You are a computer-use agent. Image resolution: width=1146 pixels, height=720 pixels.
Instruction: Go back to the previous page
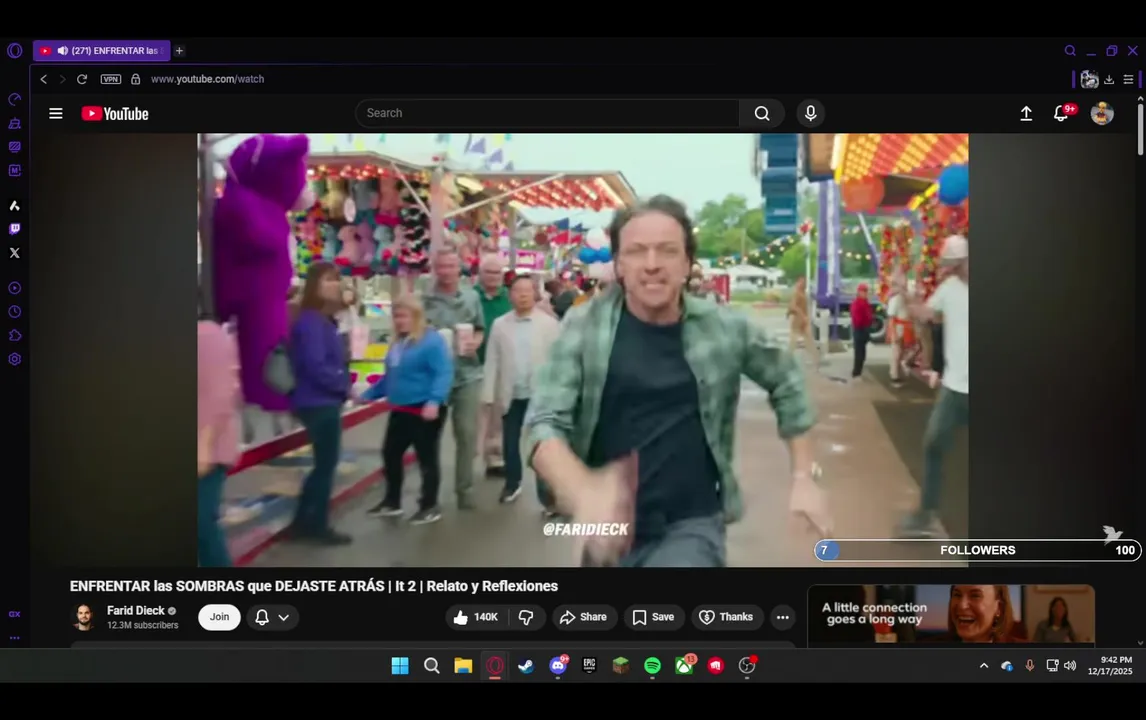pyautogui.click(x=44, y=79)
